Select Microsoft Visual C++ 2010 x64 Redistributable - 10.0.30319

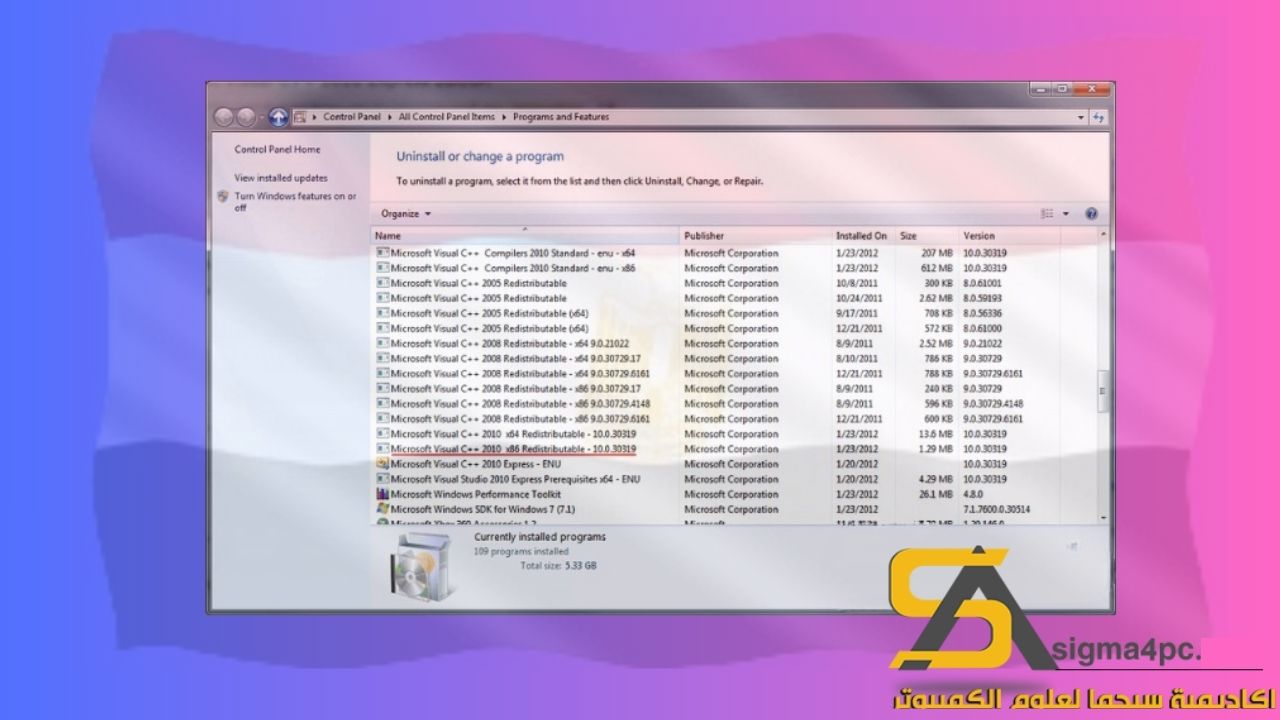(512, 434)
